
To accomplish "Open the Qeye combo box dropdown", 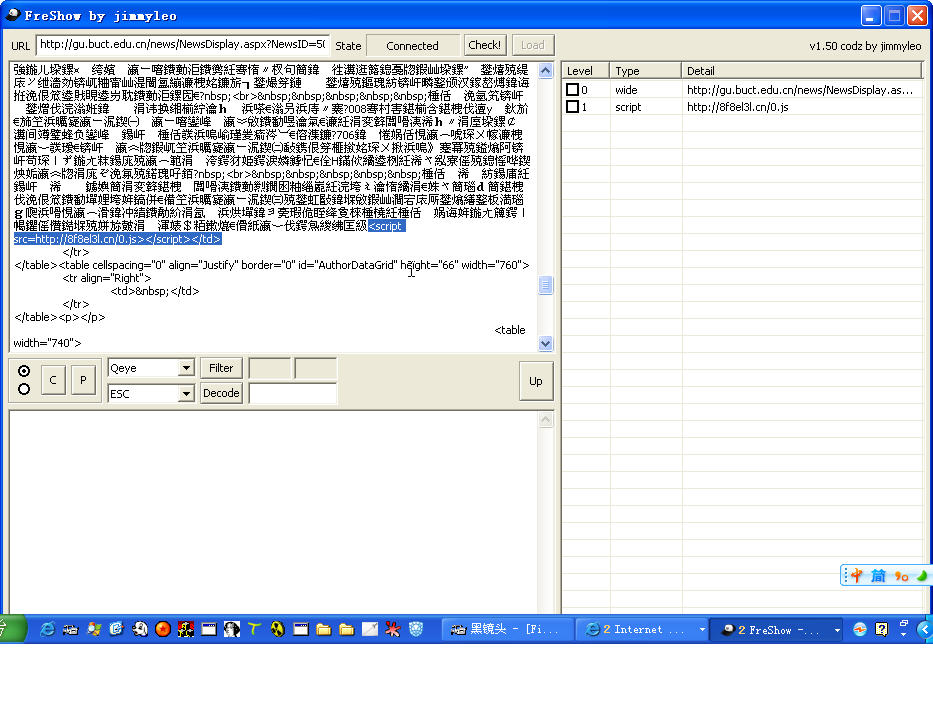I will [x=186, y=368].
